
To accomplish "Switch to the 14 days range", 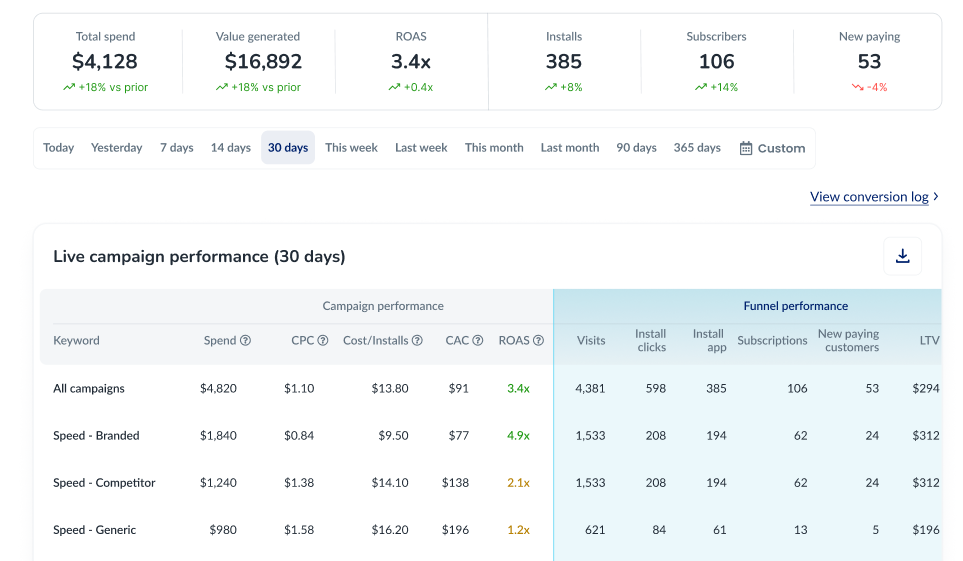I will click(x=231, y=147).
